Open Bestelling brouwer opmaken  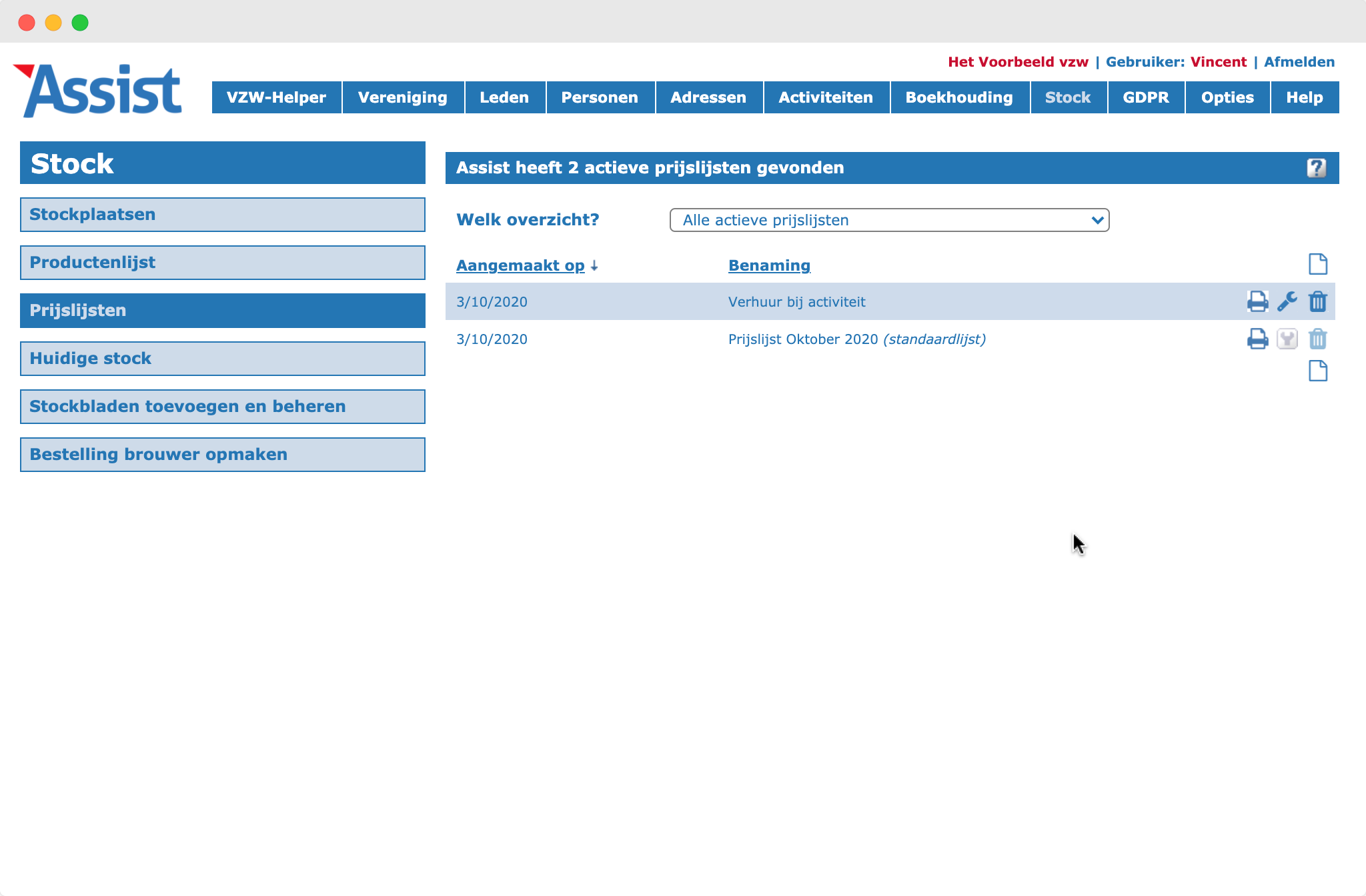click(x=223, y=455)
